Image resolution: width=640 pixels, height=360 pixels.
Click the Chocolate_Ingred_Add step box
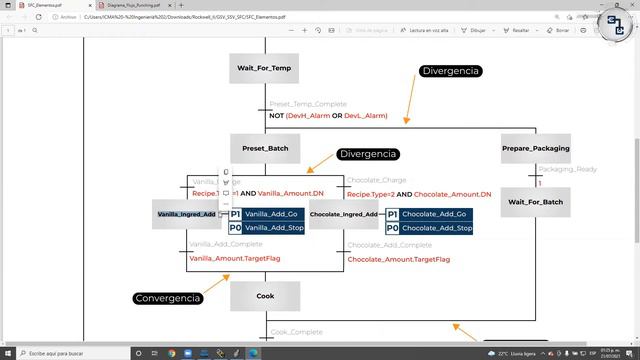pos(344,214)
